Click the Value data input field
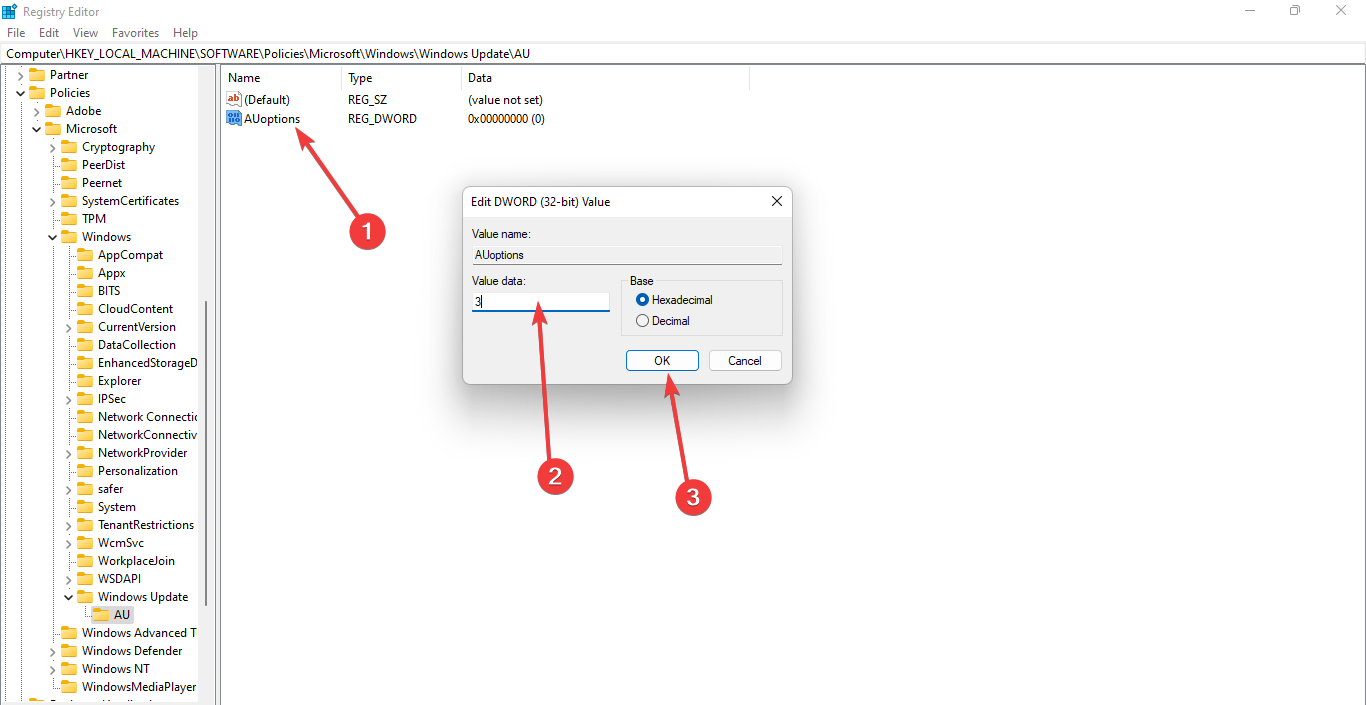The height and width of the screenshot is (705, 1366). (540, 301)
